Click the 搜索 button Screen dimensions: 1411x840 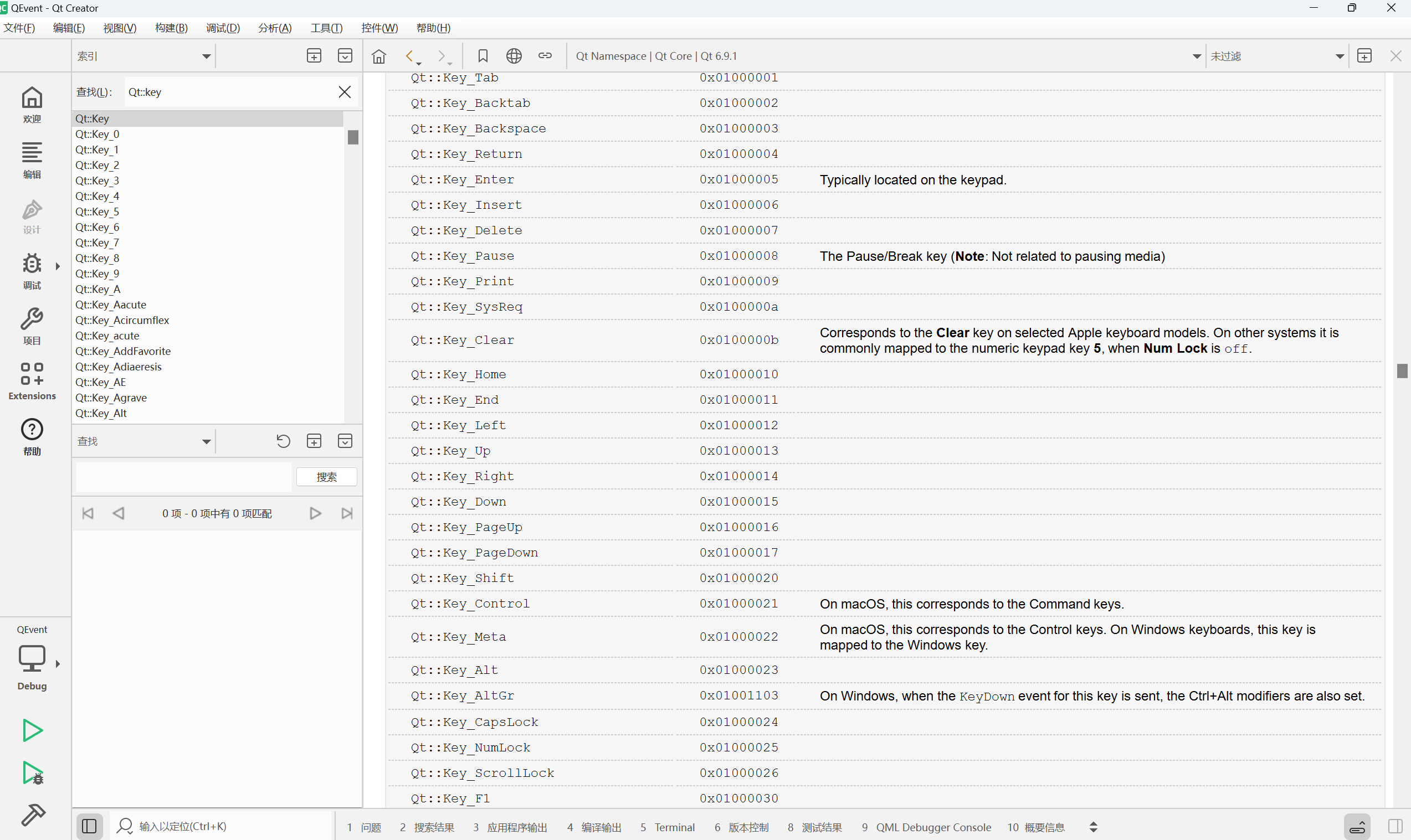click(x=326, y=477)
